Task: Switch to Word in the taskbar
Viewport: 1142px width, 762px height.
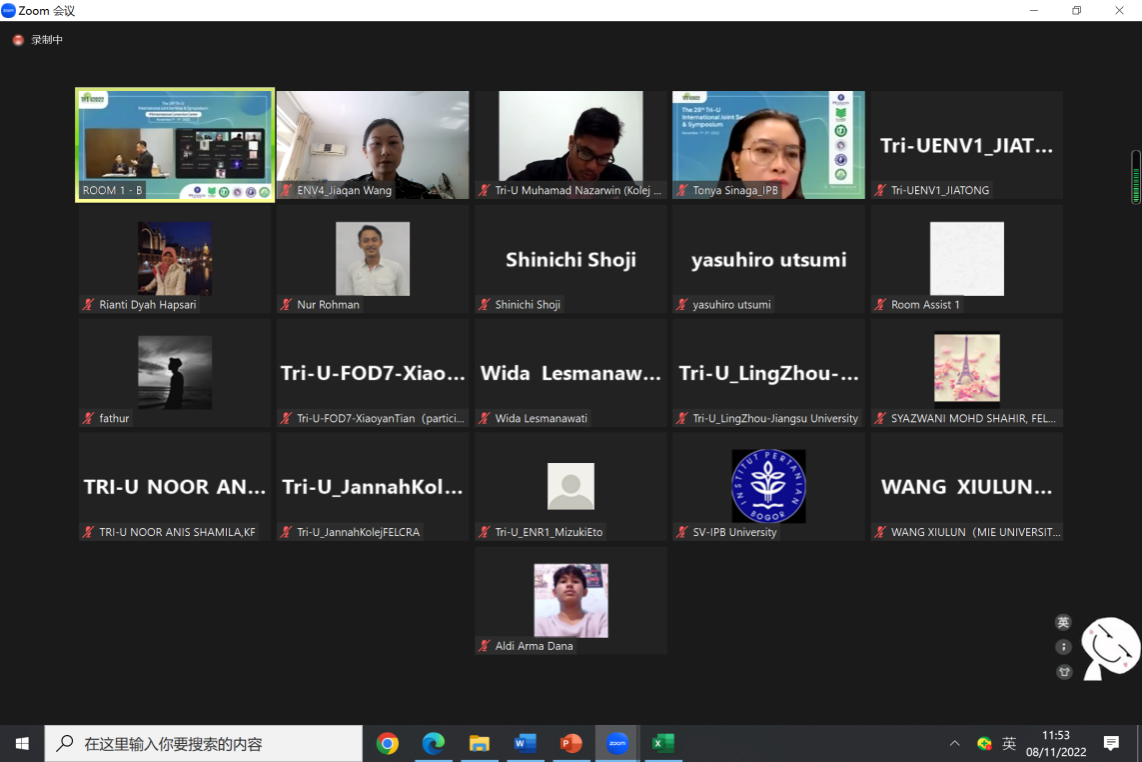Action: (525, 743)
